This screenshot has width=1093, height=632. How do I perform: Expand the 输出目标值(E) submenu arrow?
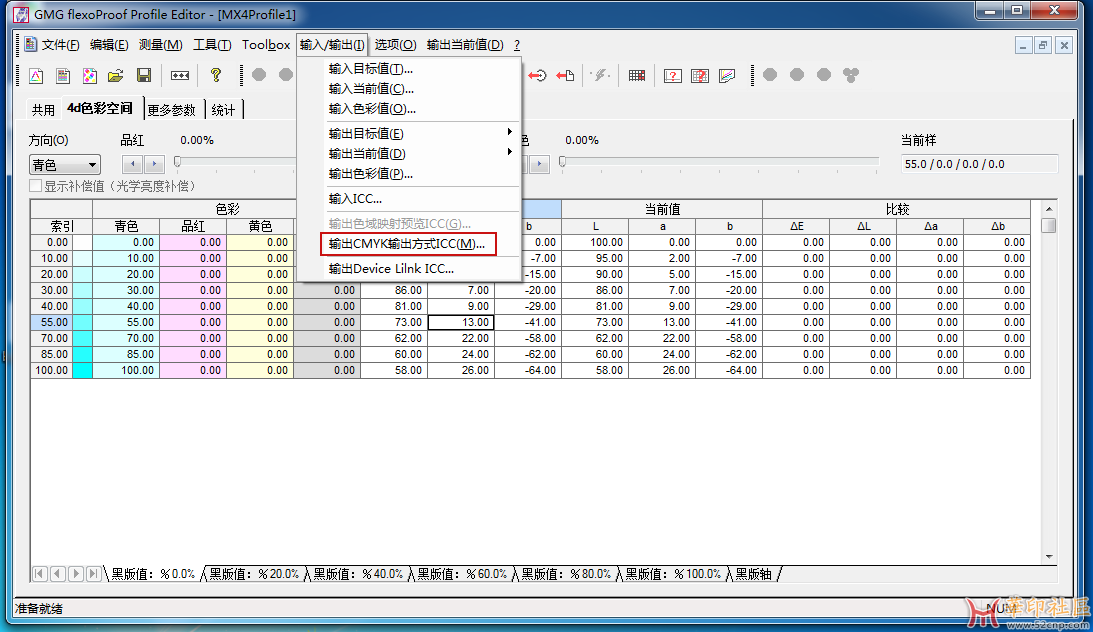[510, 132]
